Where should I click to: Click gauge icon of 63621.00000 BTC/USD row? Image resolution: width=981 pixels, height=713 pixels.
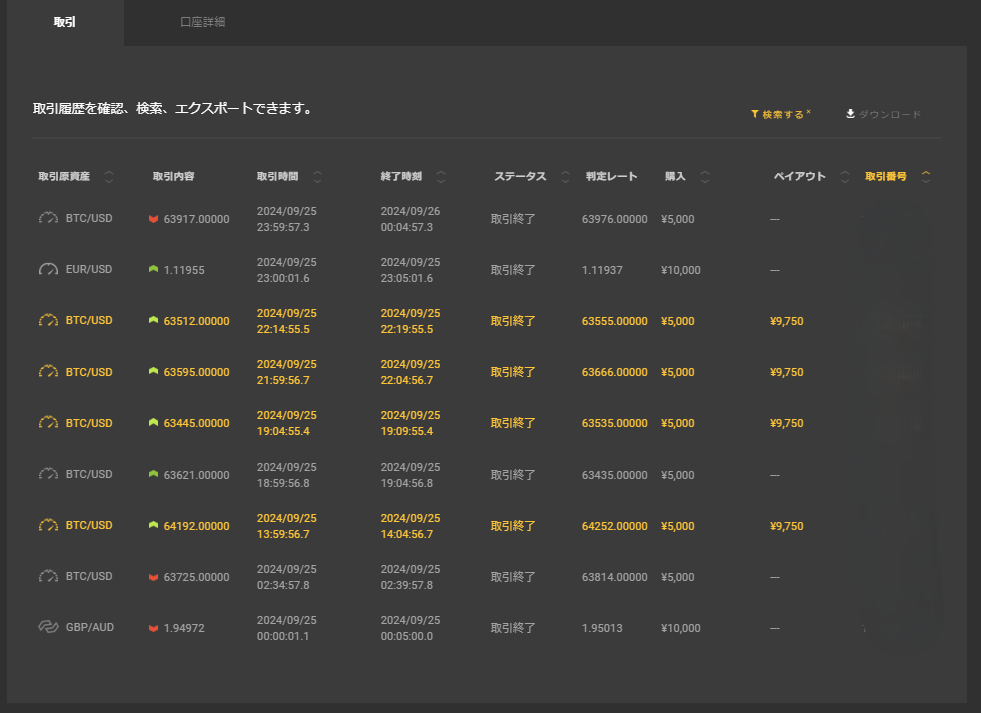(x=49, y=474)
